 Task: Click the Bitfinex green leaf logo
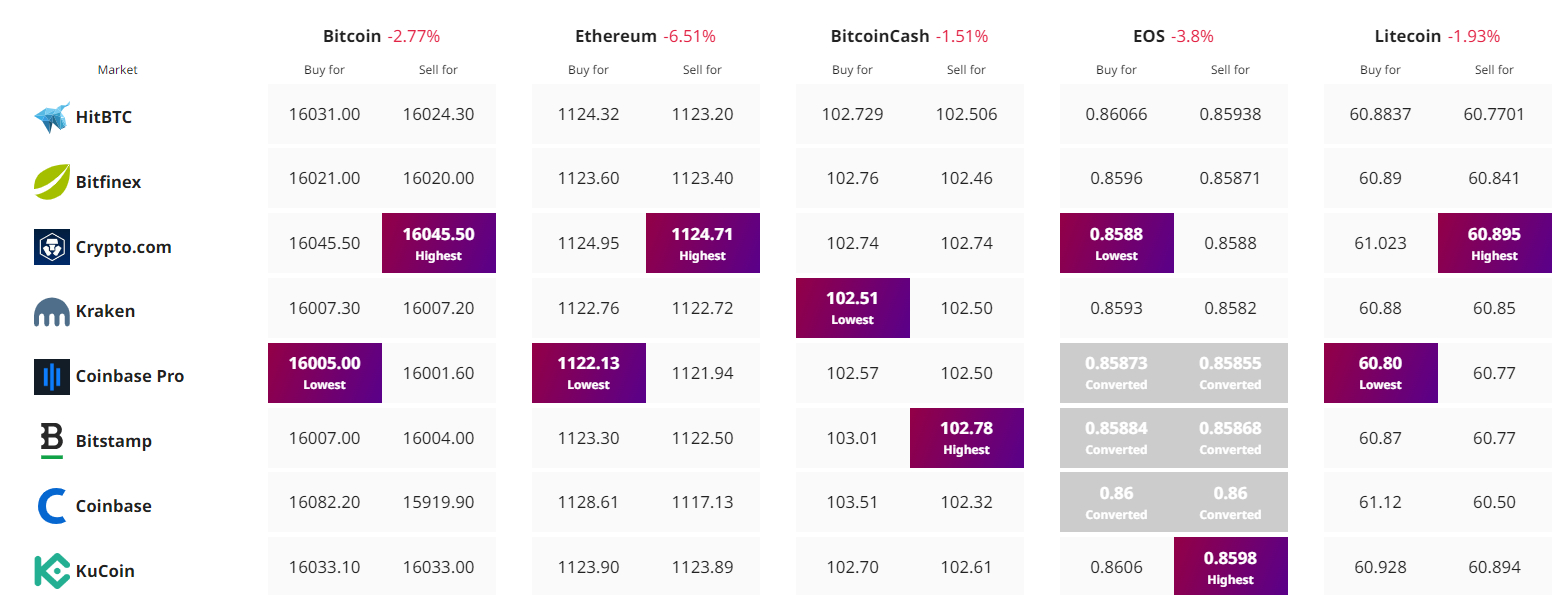[x=52, y=182]
